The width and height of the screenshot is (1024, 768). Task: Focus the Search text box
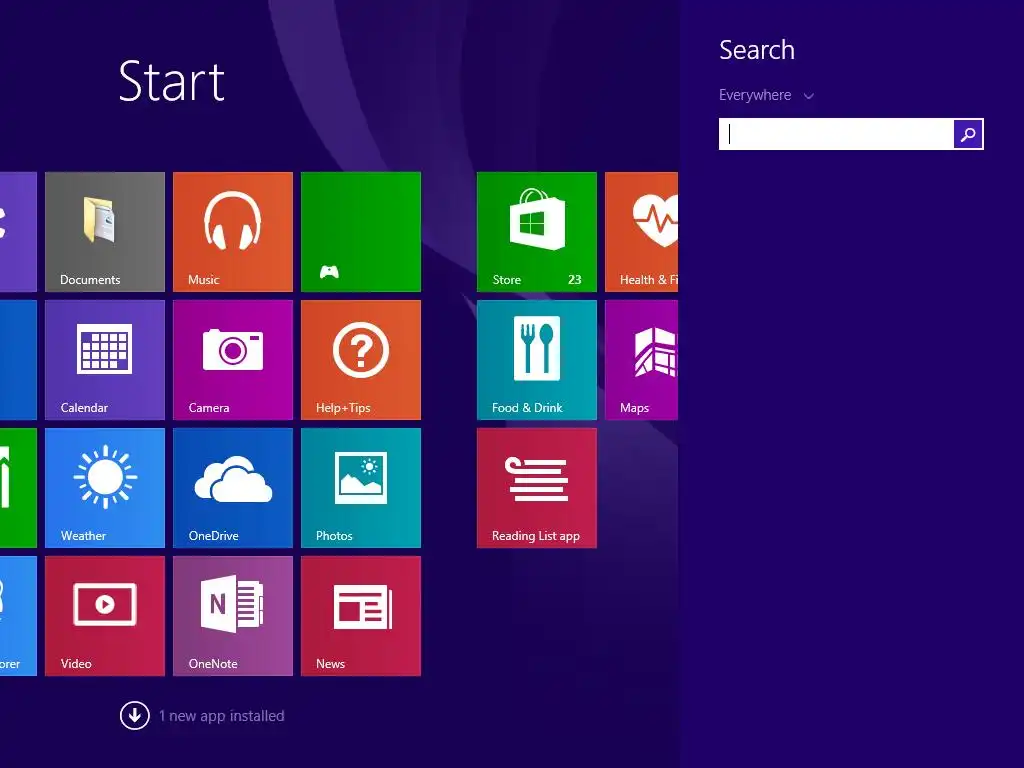(x=836, y=134)
